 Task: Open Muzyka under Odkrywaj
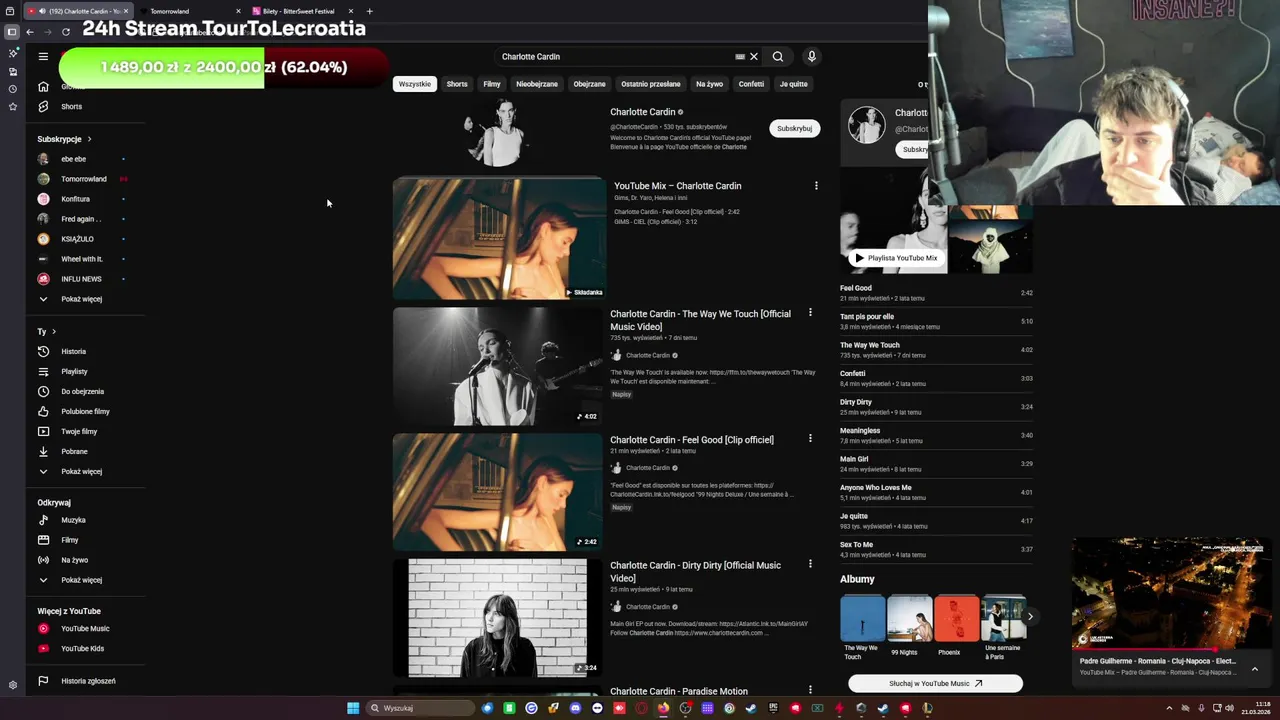tap(73, 520)
